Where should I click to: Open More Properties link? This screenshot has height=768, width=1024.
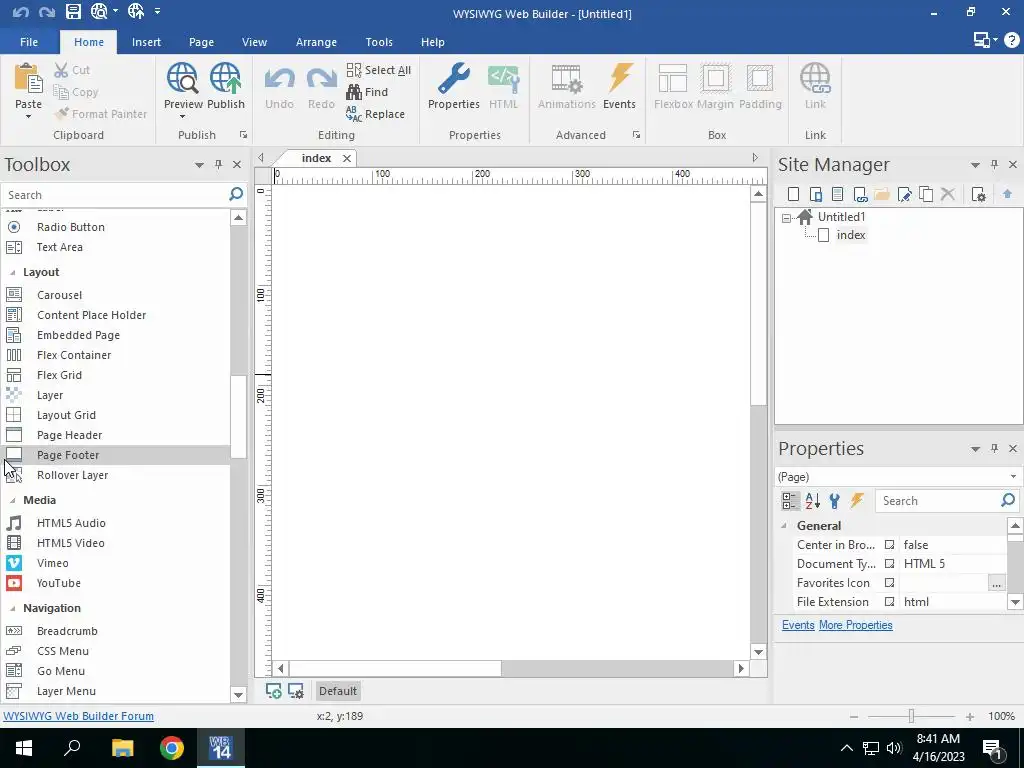pos(856,625)
